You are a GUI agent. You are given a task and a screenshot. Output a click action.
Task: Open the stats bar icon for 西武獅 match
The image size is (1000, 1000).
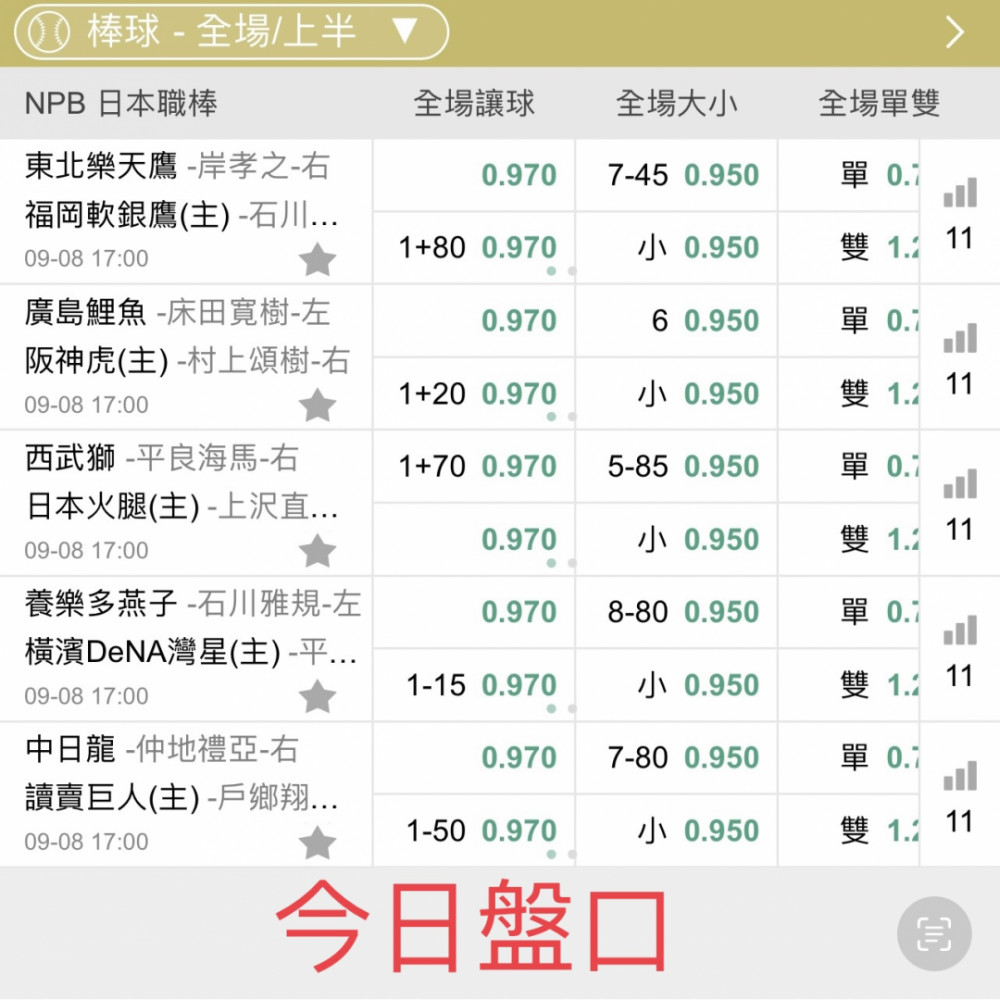tap(960, 483)
